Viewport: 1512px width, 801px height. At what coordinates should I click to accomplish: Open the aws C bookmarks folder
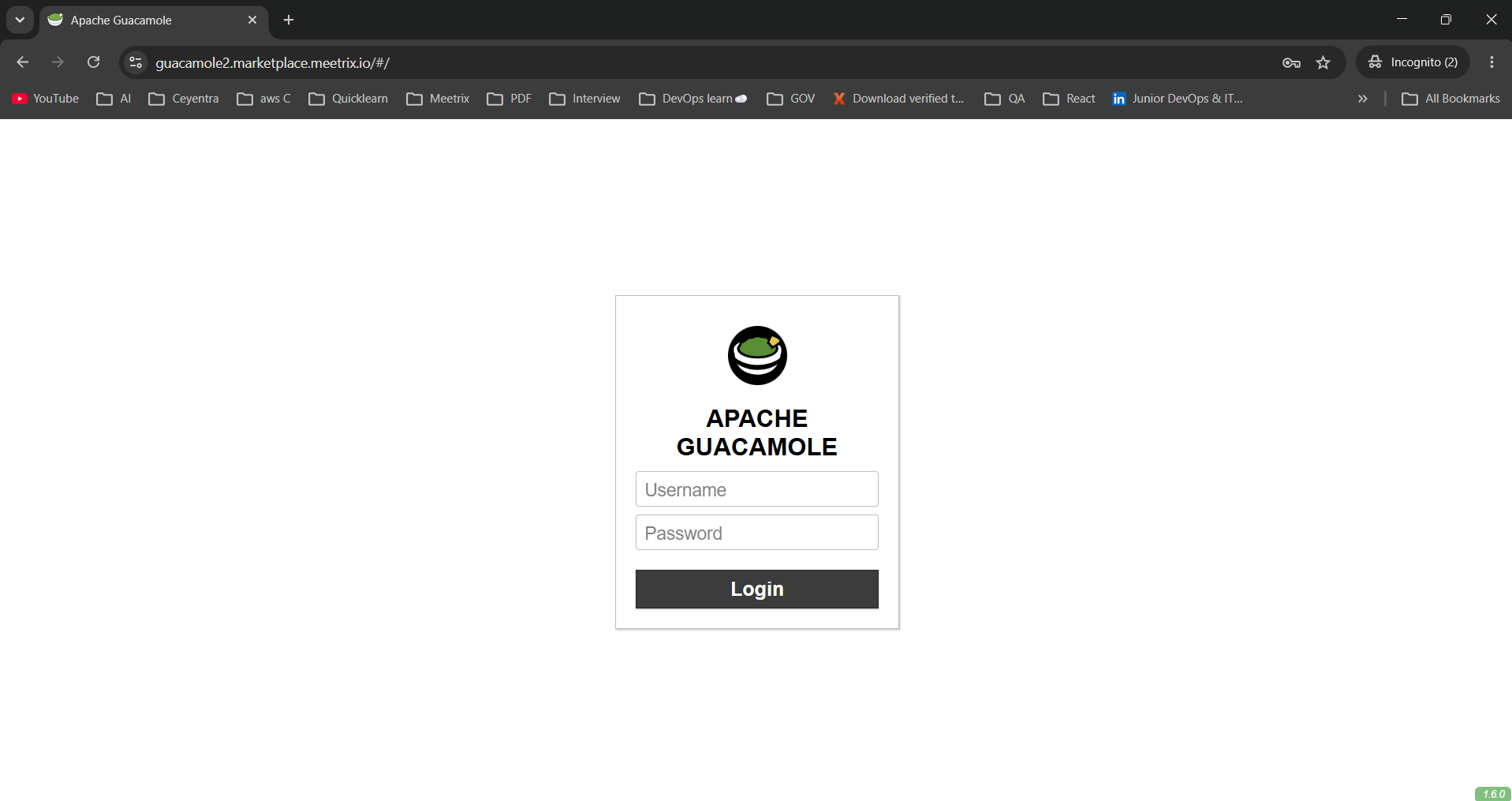point(264,99)
